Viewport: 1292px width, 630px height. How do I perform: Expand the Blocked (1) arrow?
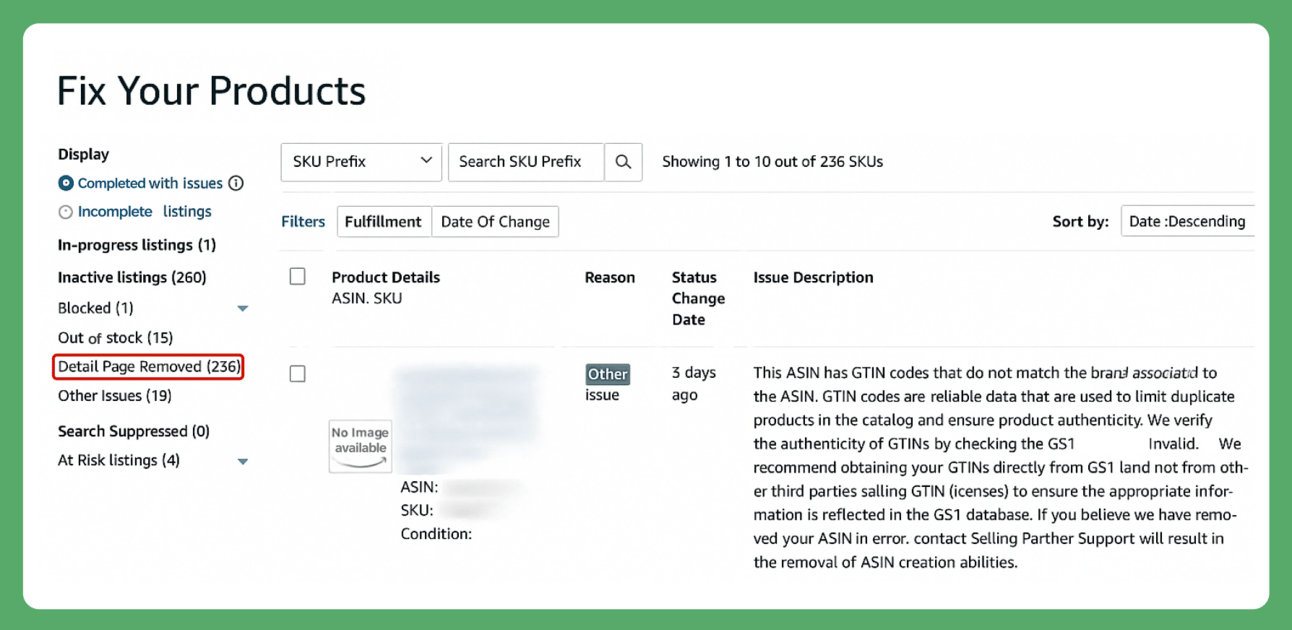point(242,309)
